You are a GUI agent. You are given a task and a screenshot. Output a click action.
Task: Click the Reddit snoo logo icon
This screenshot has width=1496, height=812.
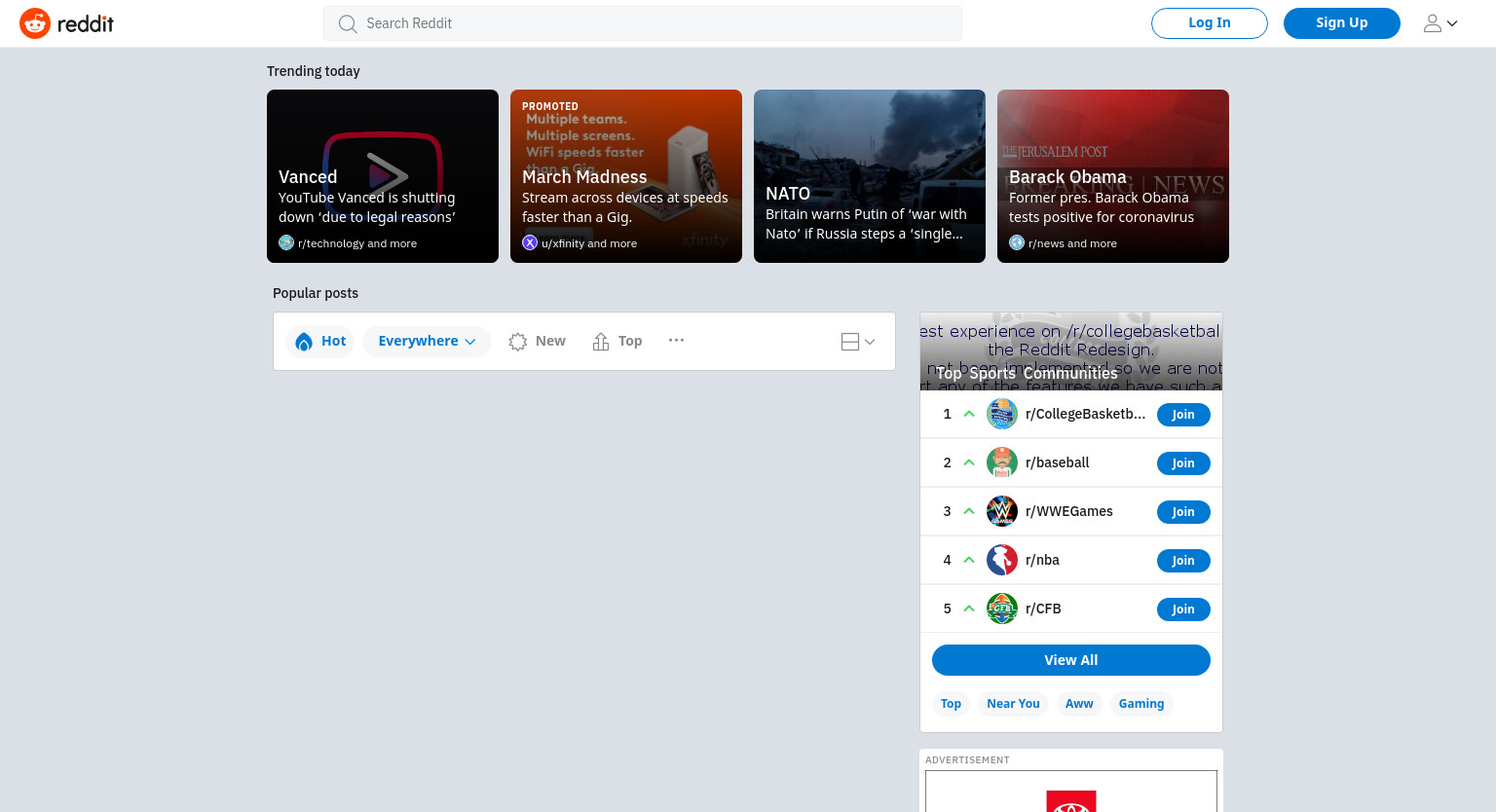pyautogui.click(x=35, y=23)
